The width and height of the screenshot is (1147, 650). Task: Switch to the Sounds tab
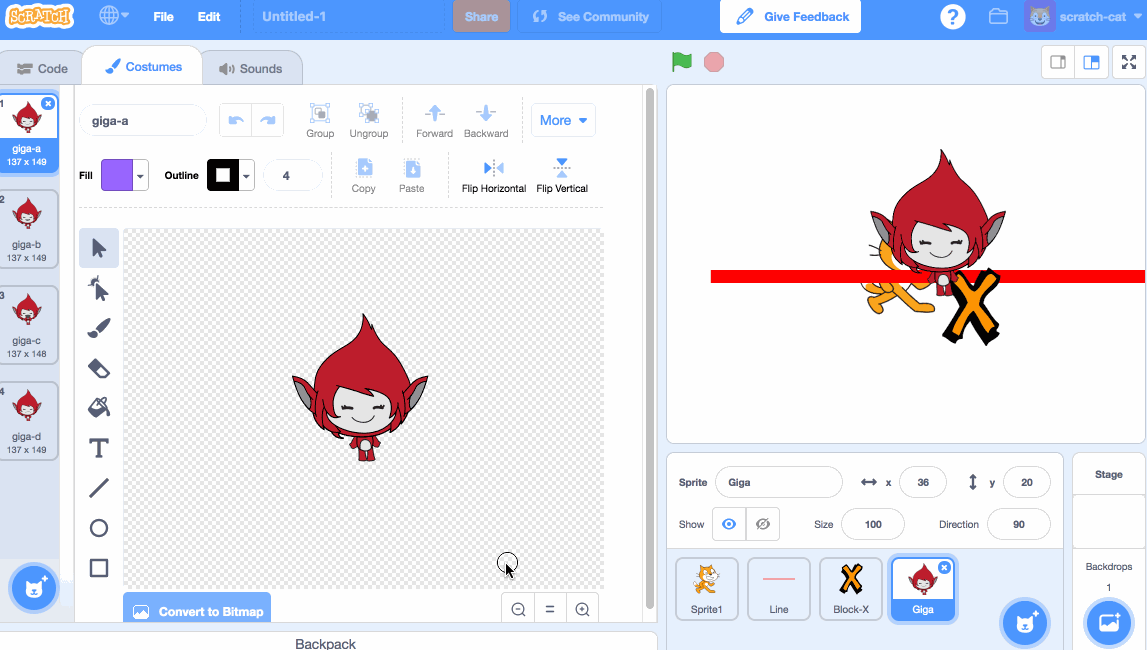point(251,69)
